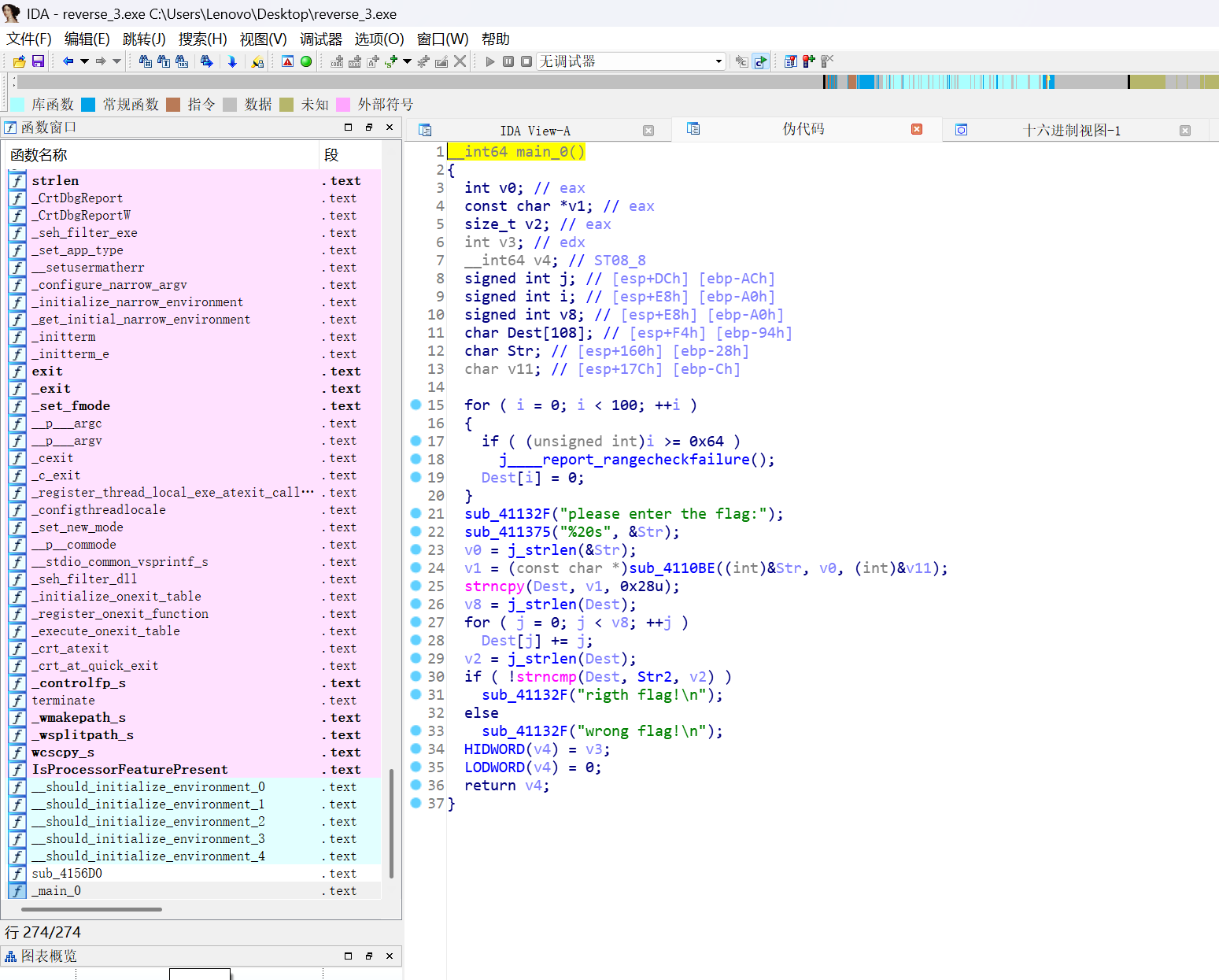Click the start process play button
1219x980 pixels.
tap(490, 61)
